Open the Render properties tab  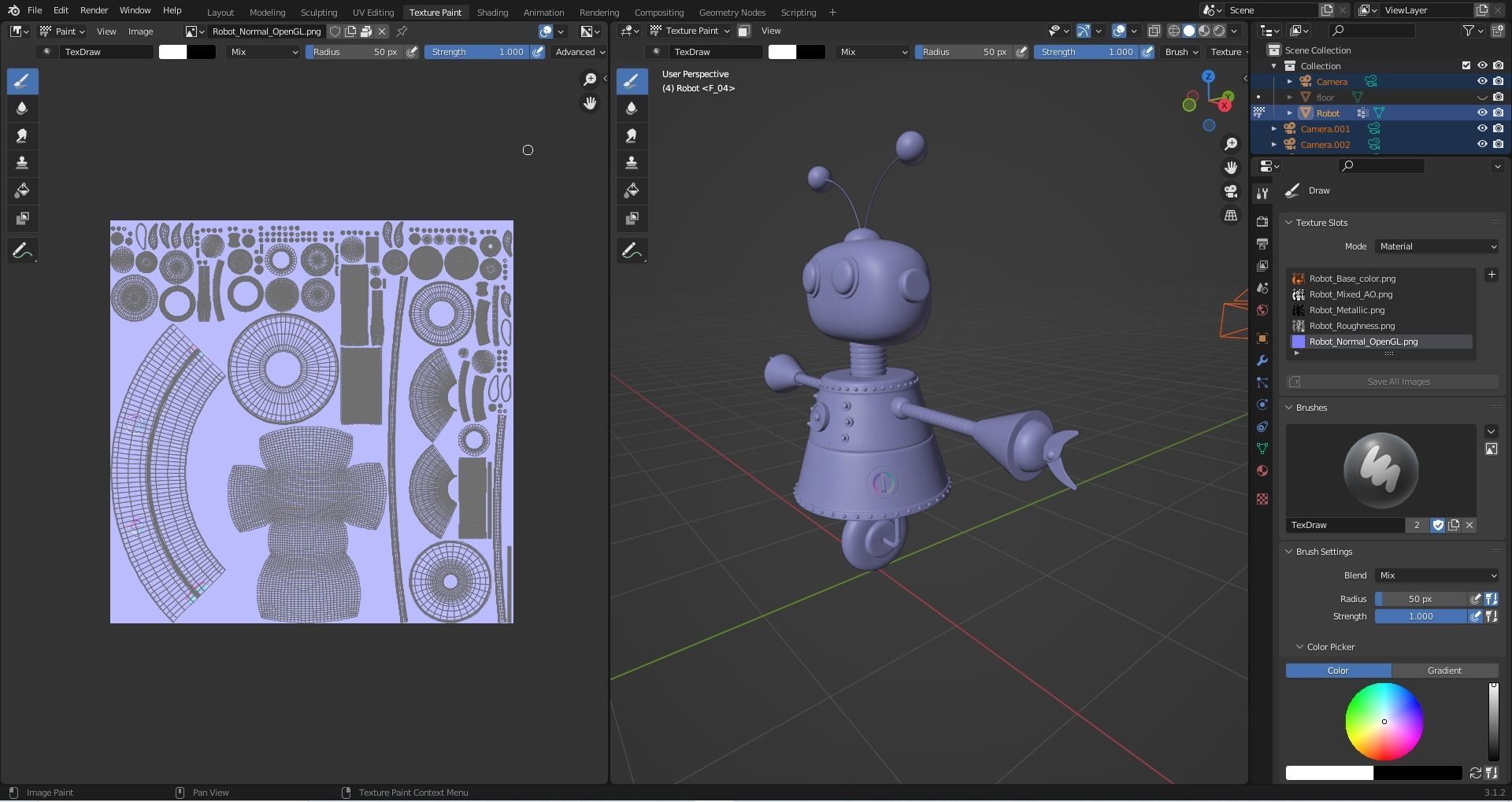pos(1262,222)
